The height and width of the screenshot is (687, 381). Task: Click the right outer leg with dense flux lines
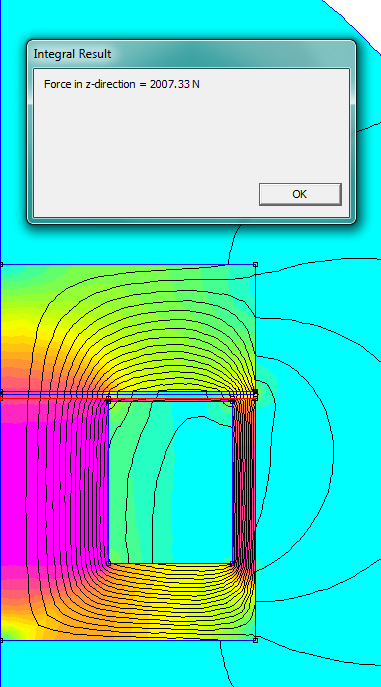point(244,482)
